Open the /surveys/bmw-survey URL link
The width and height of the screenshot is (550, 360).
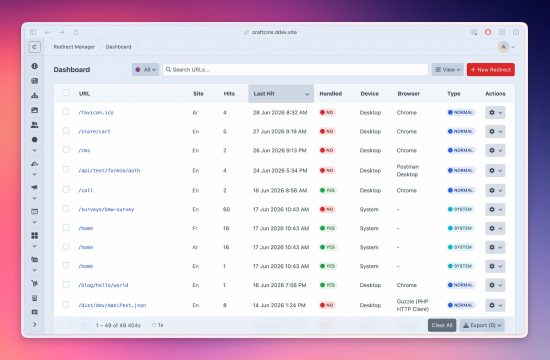click(106, 209)
